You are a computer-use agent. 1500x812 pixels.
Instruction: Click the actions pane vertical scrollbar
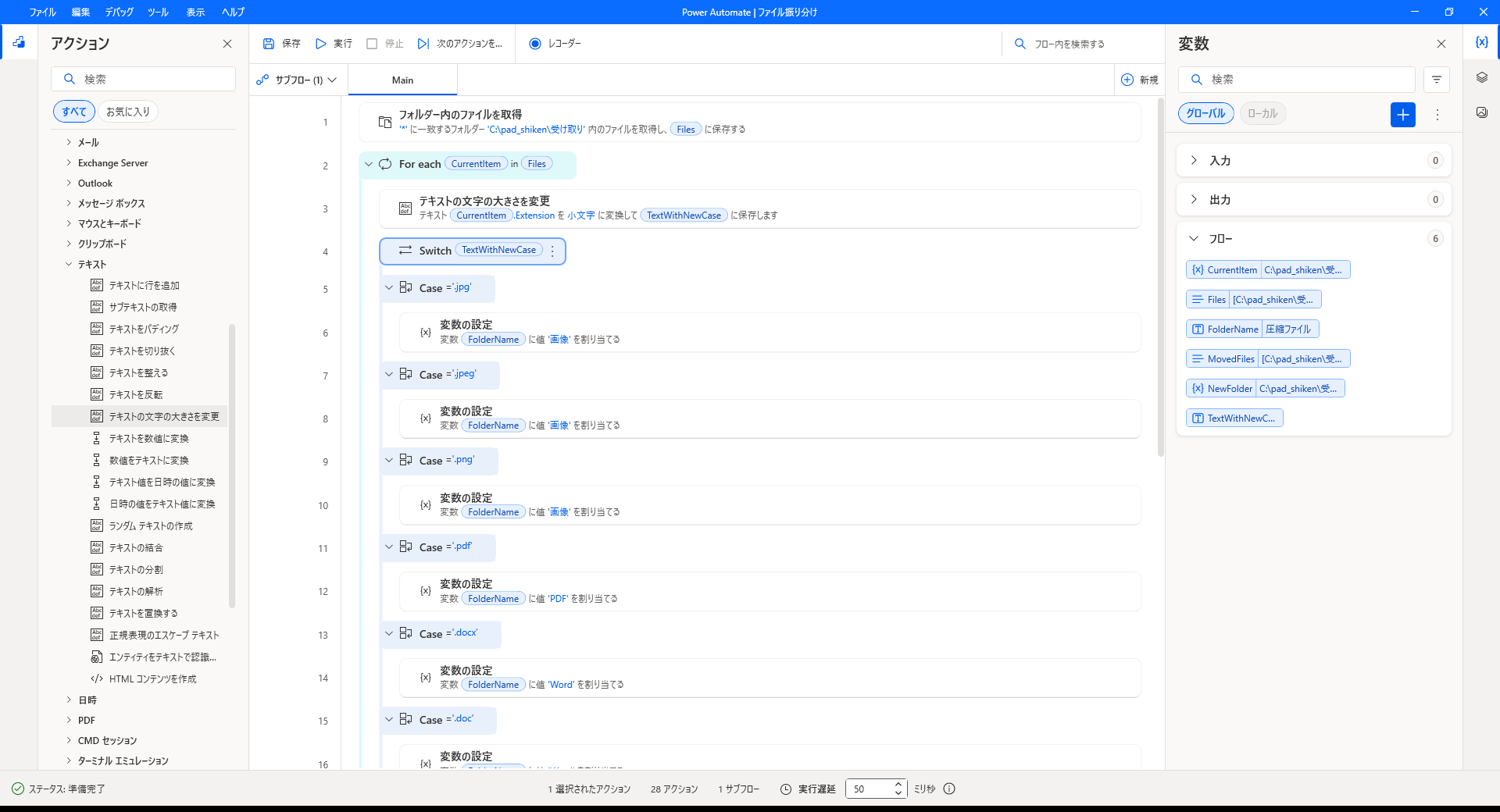231,466
